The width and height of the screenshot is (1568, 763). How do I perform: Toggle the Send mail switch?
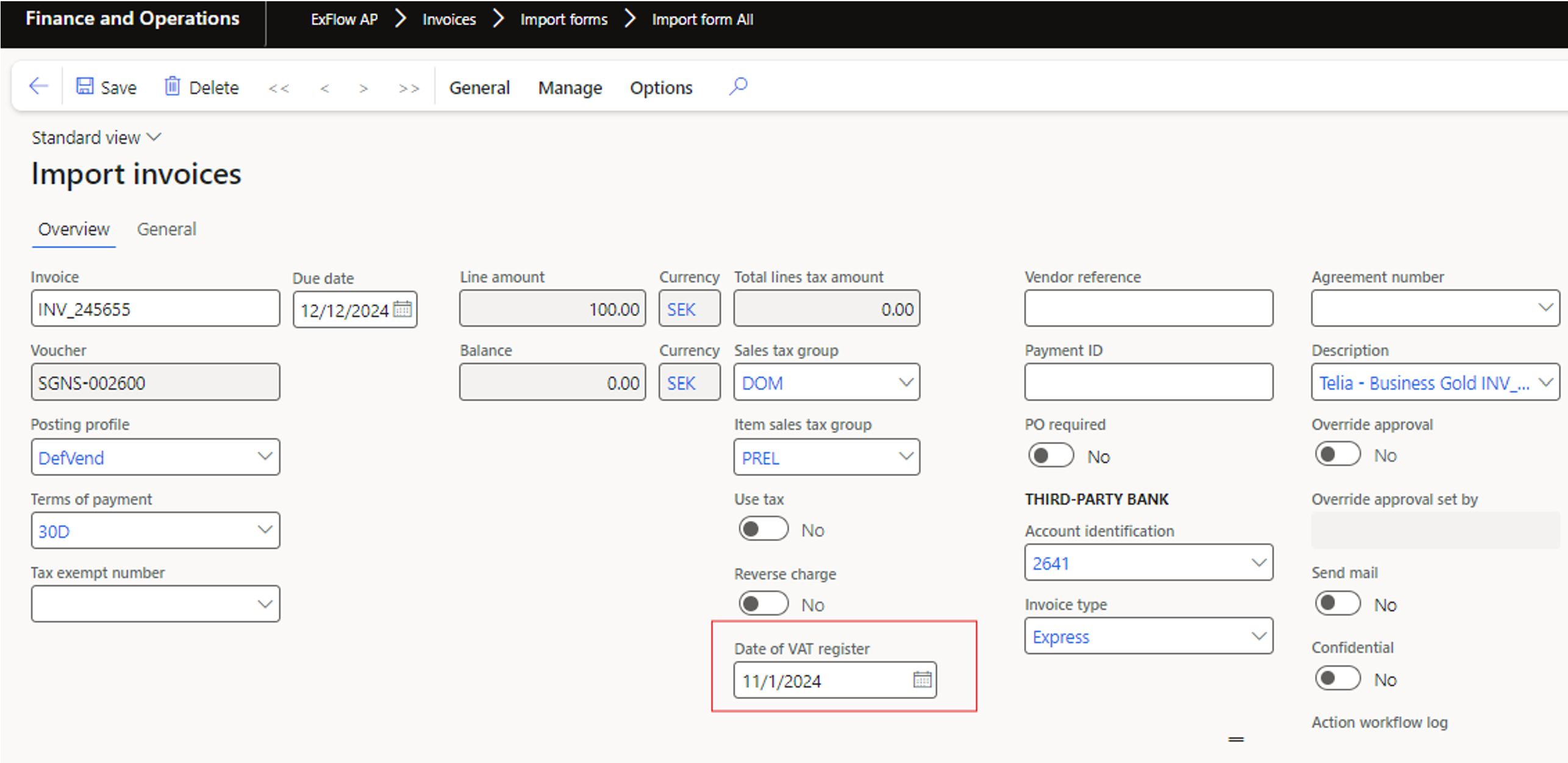1337,604
